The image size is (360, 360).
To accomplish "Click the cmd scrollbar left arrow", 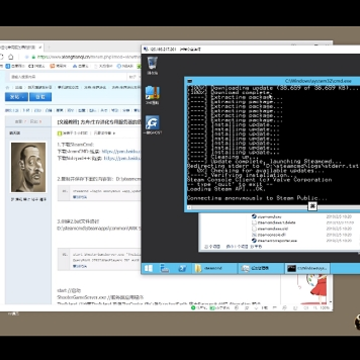I will click(x=189, y=207).
